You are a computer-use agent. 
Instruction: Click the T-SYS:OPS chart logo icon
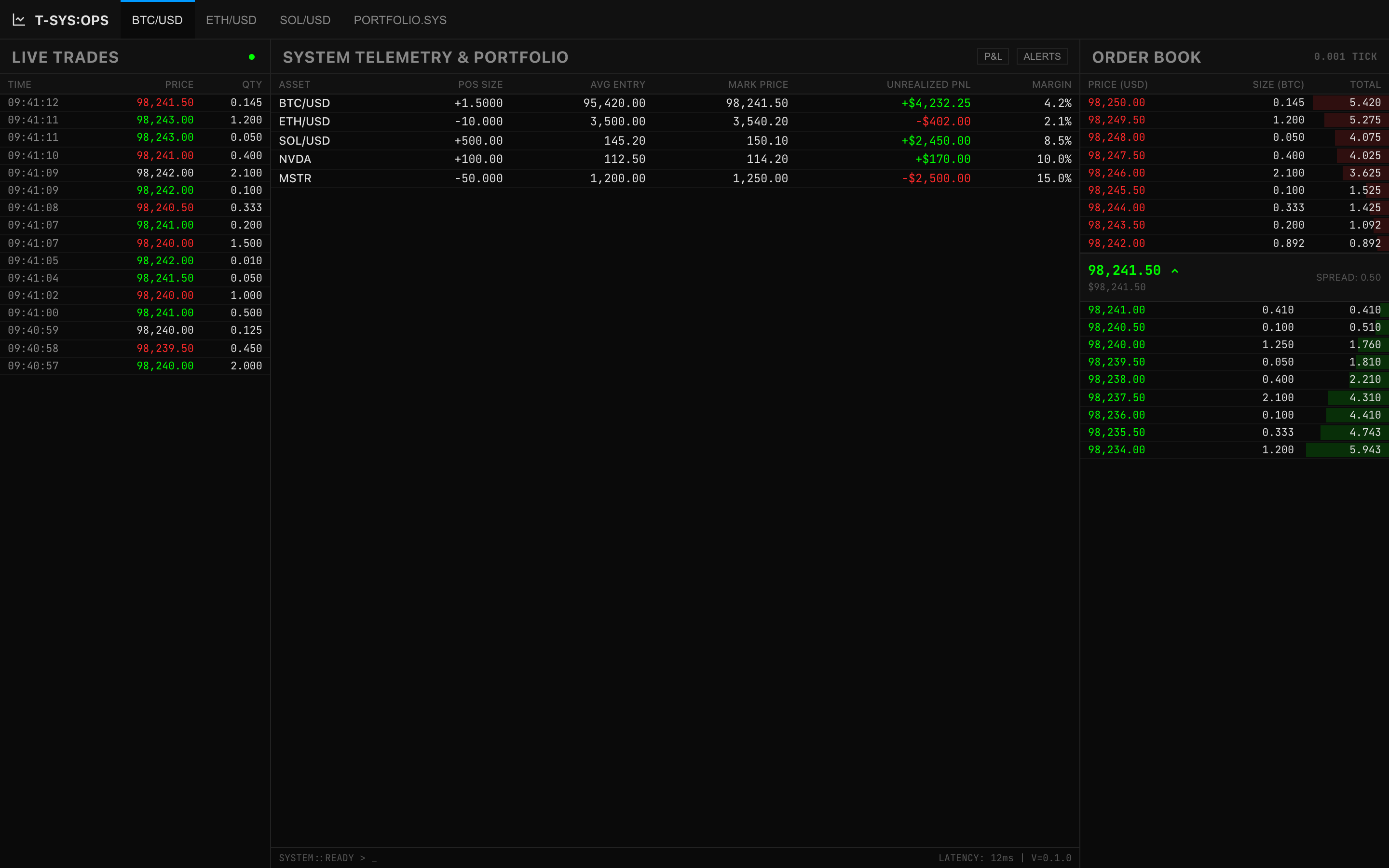(x=19, y=20)
